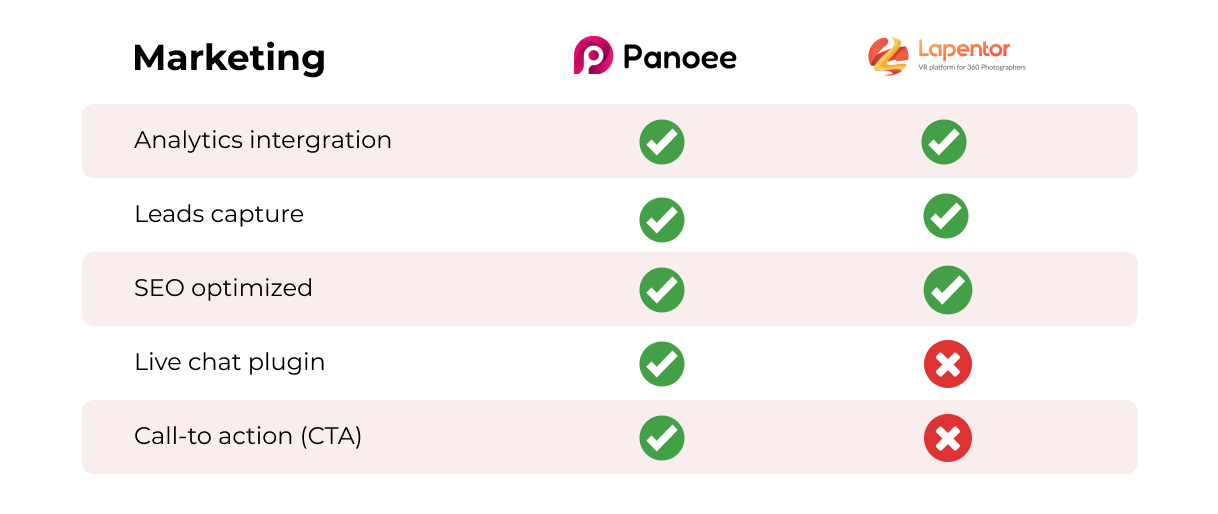Click the Panoee brand name text
The image size is (1218, 514).
680,57
